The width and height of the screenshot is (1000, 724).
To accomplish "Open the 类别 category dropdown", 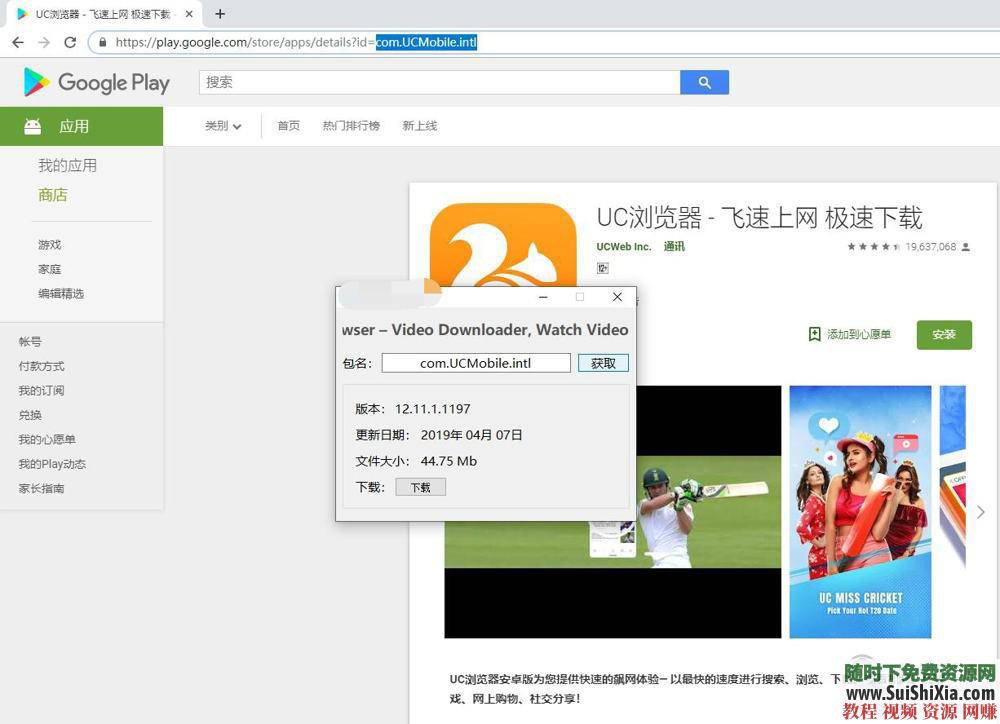I will pyautogui.click(x=222, y=126).
